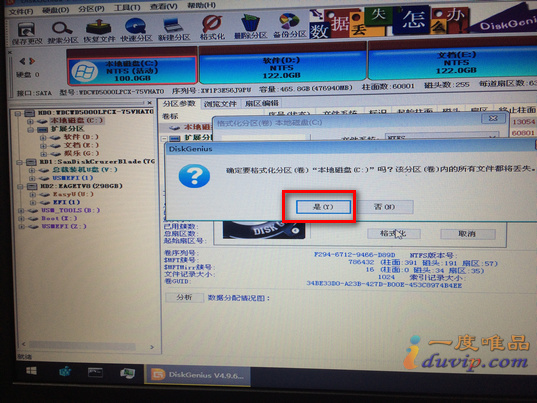Select 文档(E:) in the disk tree
537x403 pixels.
point(82,145)
